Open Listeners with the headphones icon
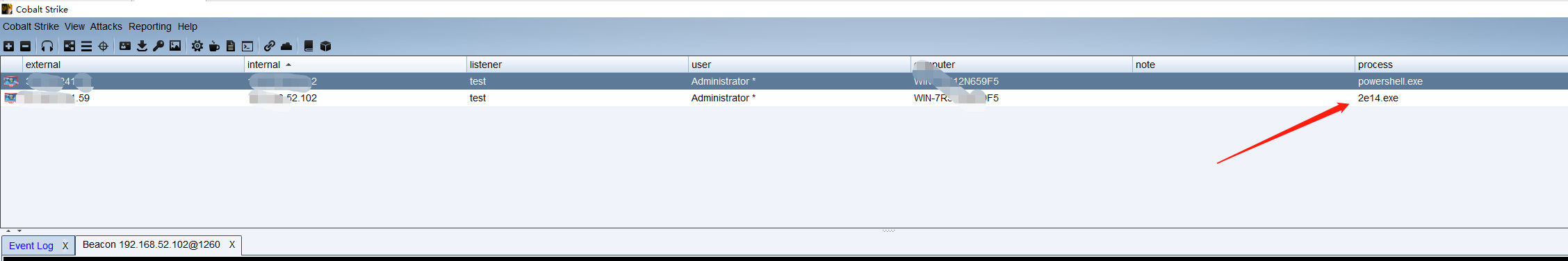Screen dimensions: 1568x261 tap(47, 47)
